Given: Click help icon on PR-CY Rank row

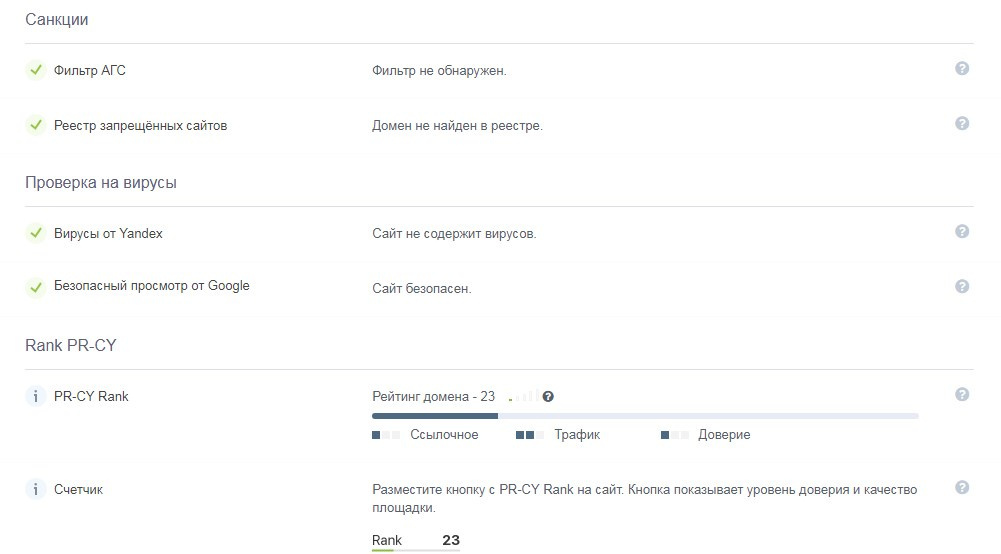Looking at the screenshot, I should point(962,395).
